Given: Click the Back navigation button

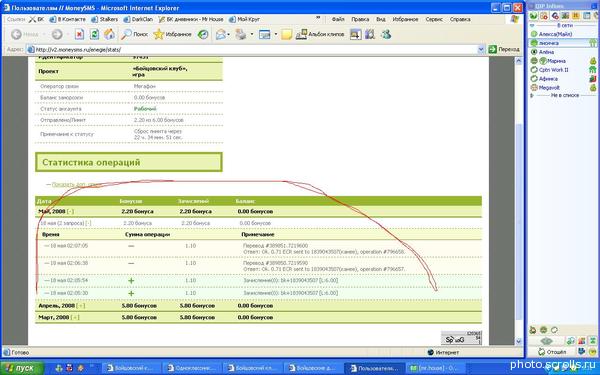Looking at the screenshot, I should [x=24, y=34].
